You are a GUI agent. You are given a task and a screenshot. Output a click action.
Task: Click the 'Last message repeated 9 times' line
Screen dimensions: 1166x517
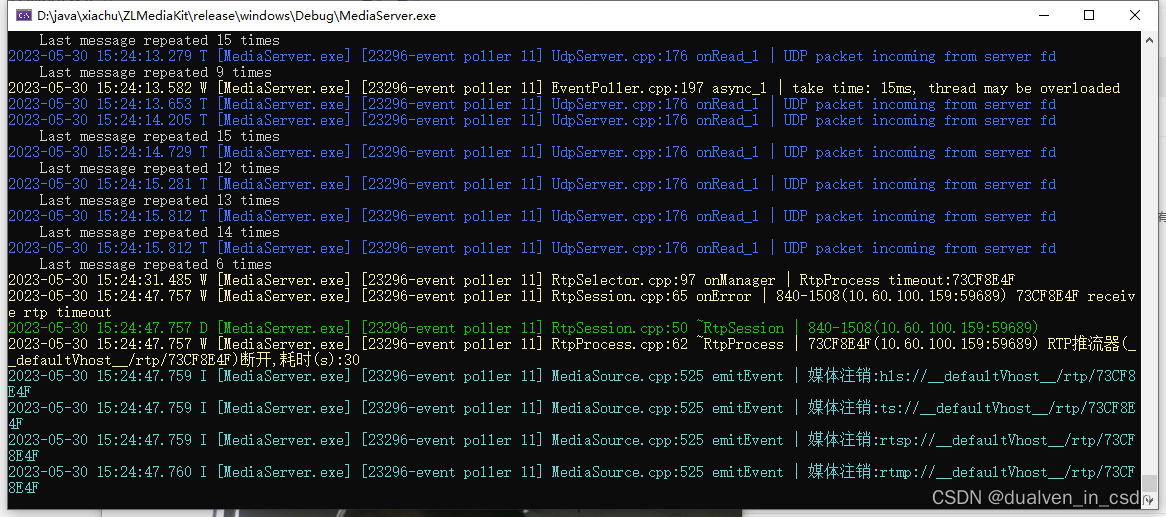pyautogui.click(x=155, y=72)
